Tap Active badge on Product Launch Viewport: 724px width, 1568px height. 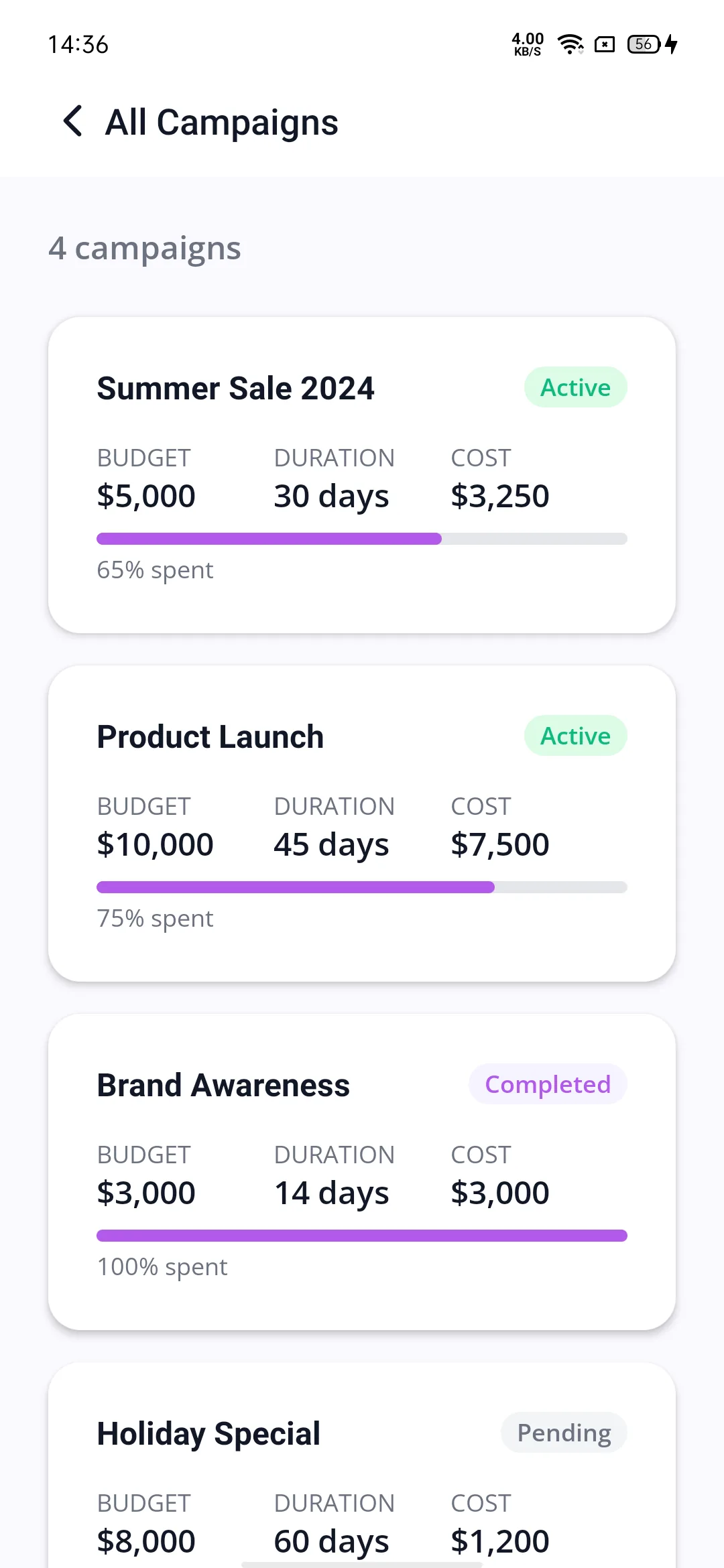(575, 736)
